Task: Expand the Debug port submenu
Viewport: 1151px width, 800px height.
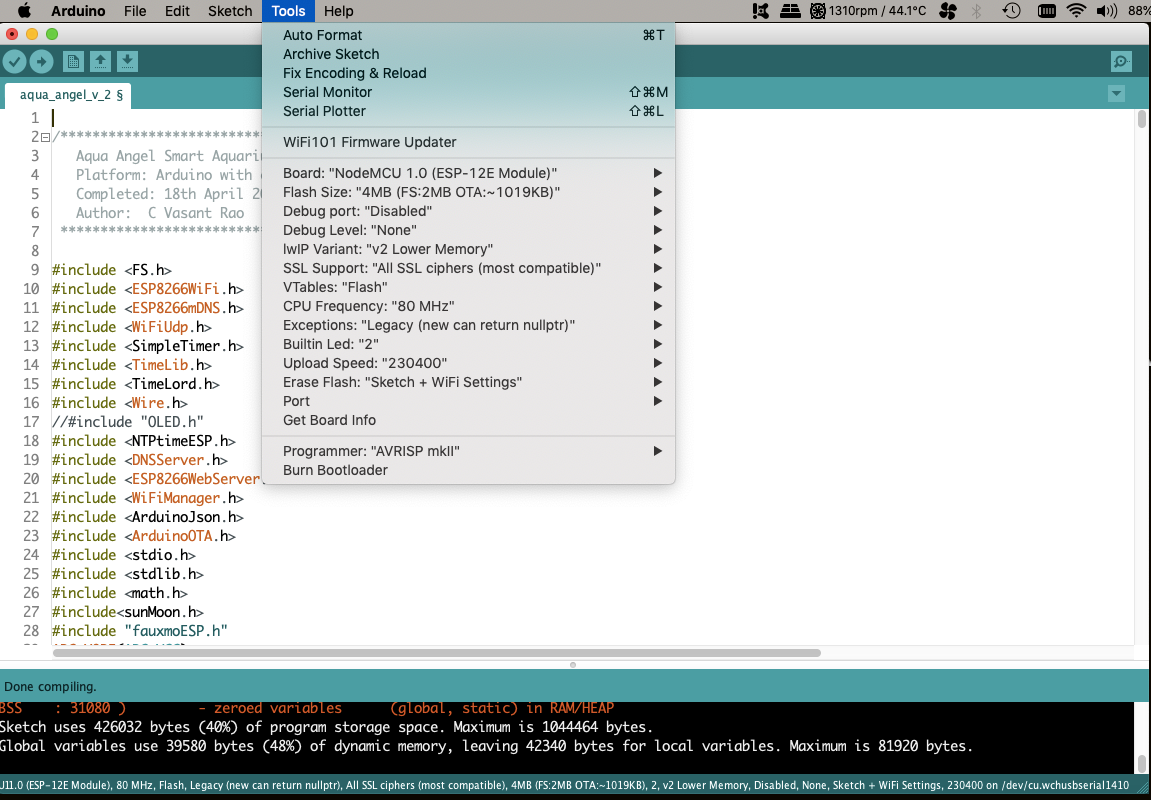Action: 468,211
